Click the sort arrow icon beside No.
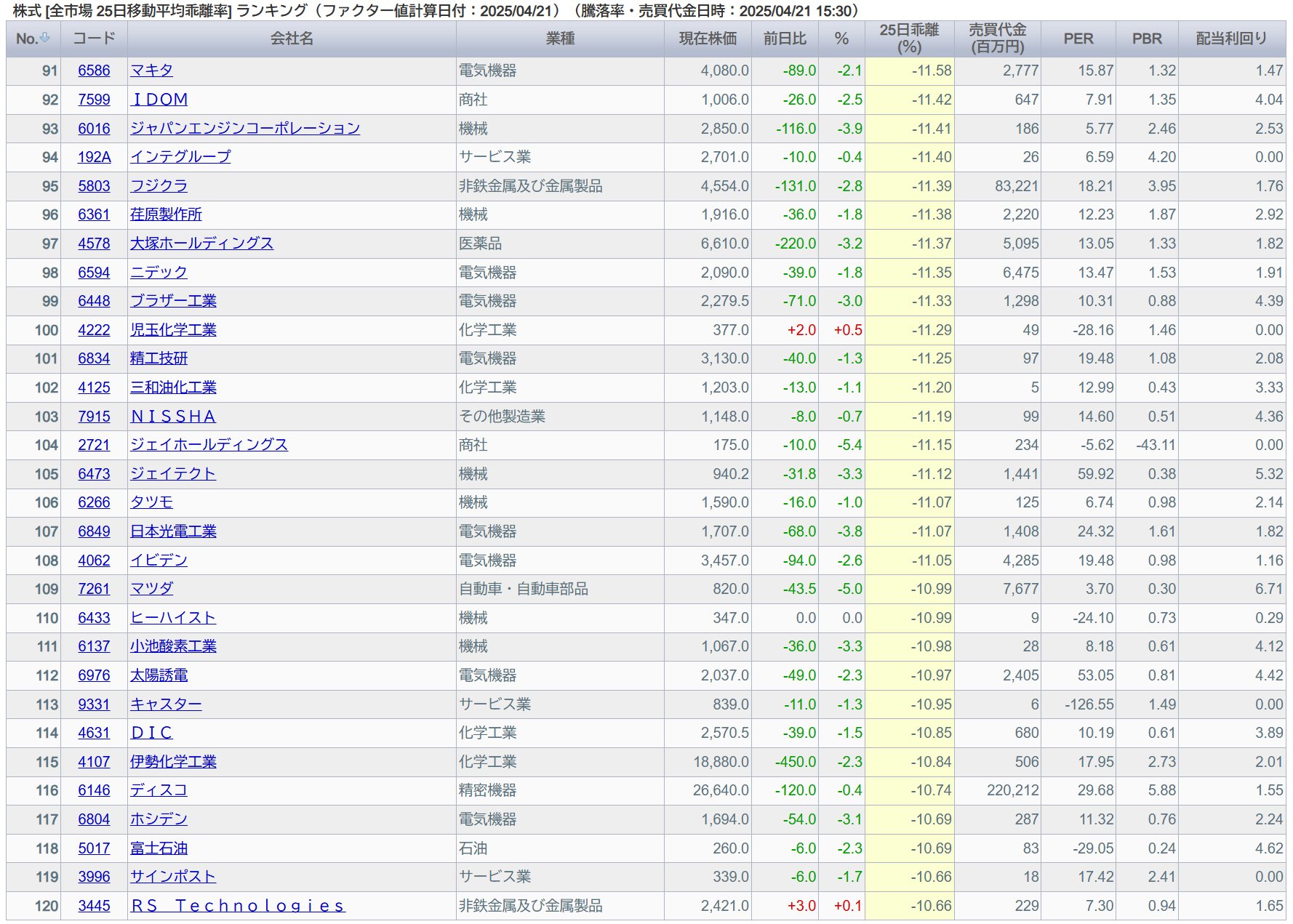 click(45, 38)
